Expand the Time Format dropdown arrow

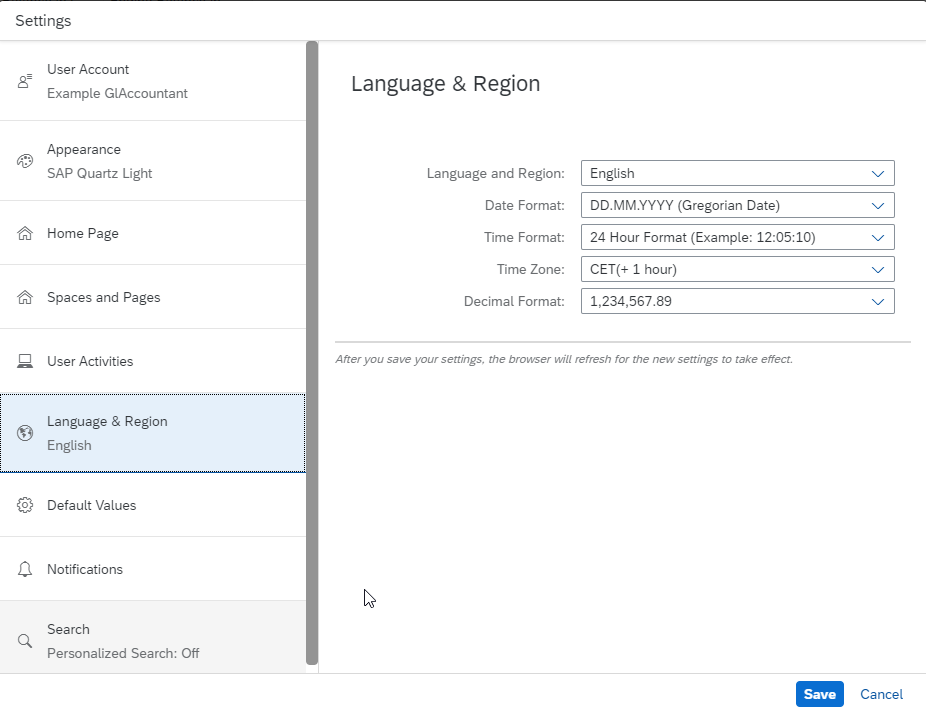878,237
